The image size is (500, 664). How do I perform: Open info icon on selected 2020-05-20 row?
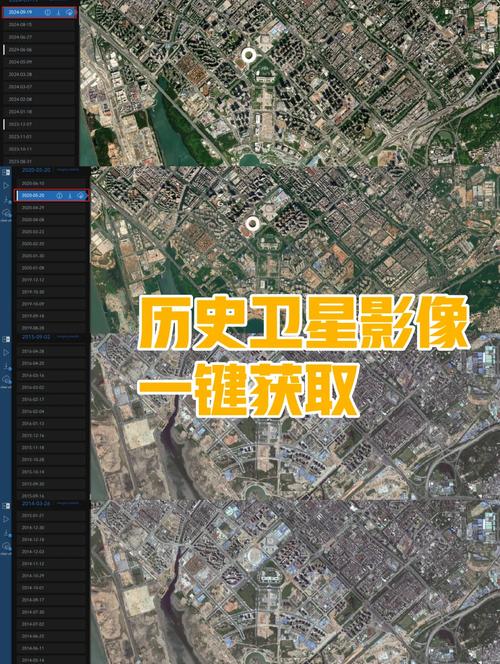click(59, 196)
